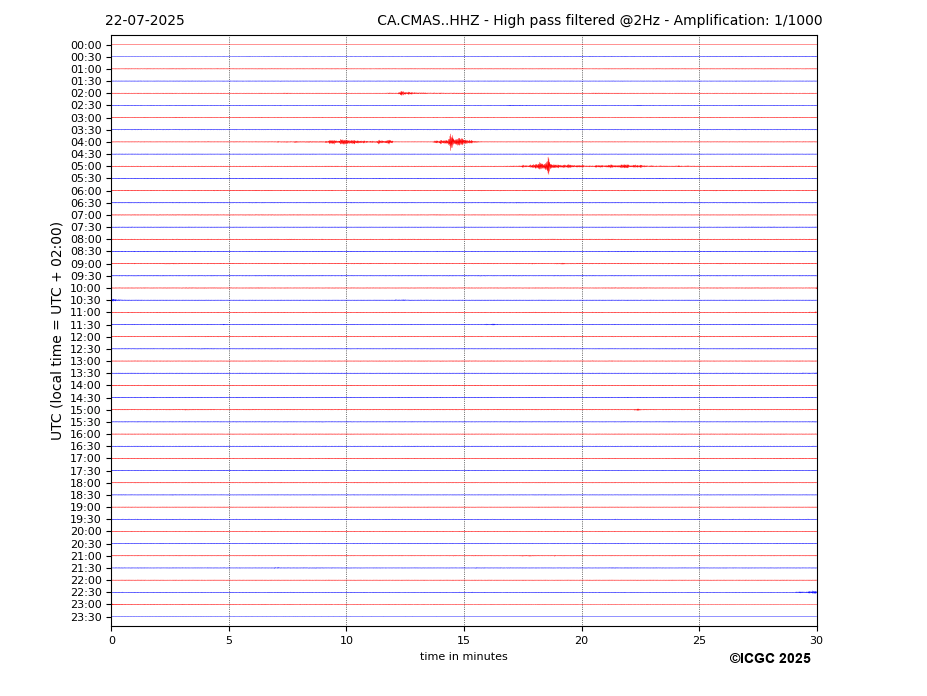This screenshot has width=927, height=696.
Task: Click the x-axis tick label 10
Action: (x=346, y=640)
